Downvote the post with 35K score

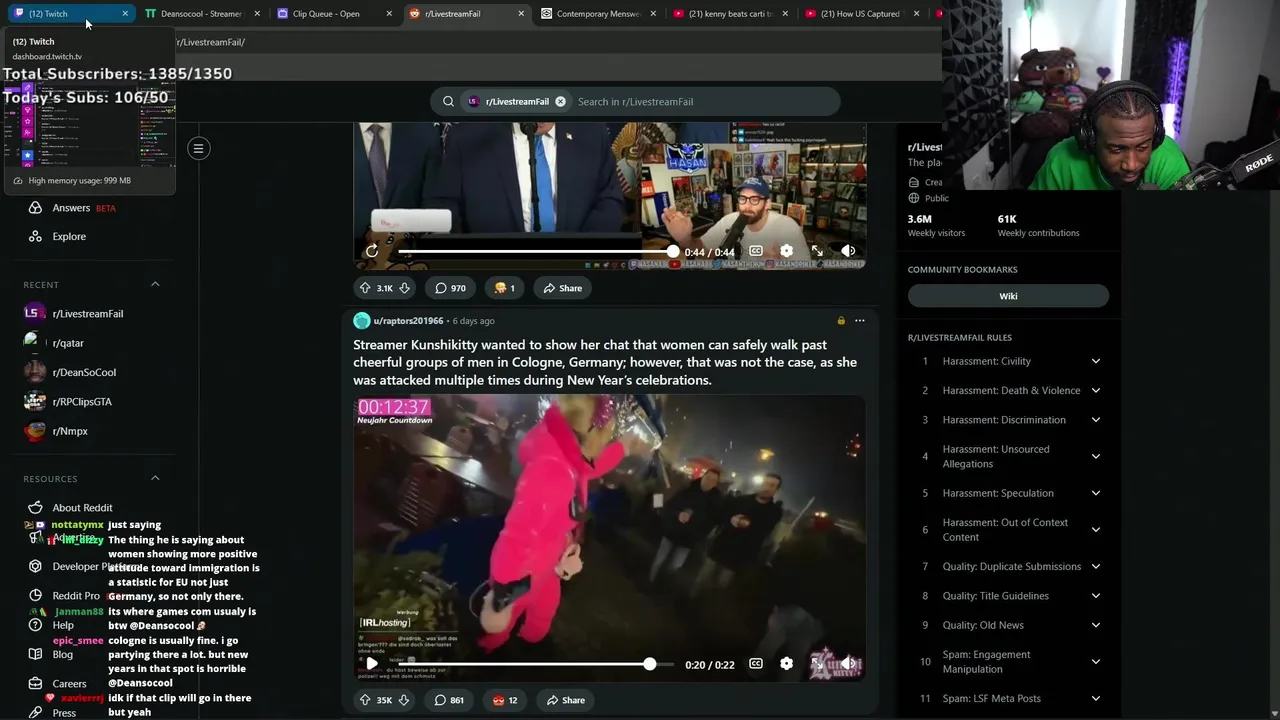(x=404, y=700)
